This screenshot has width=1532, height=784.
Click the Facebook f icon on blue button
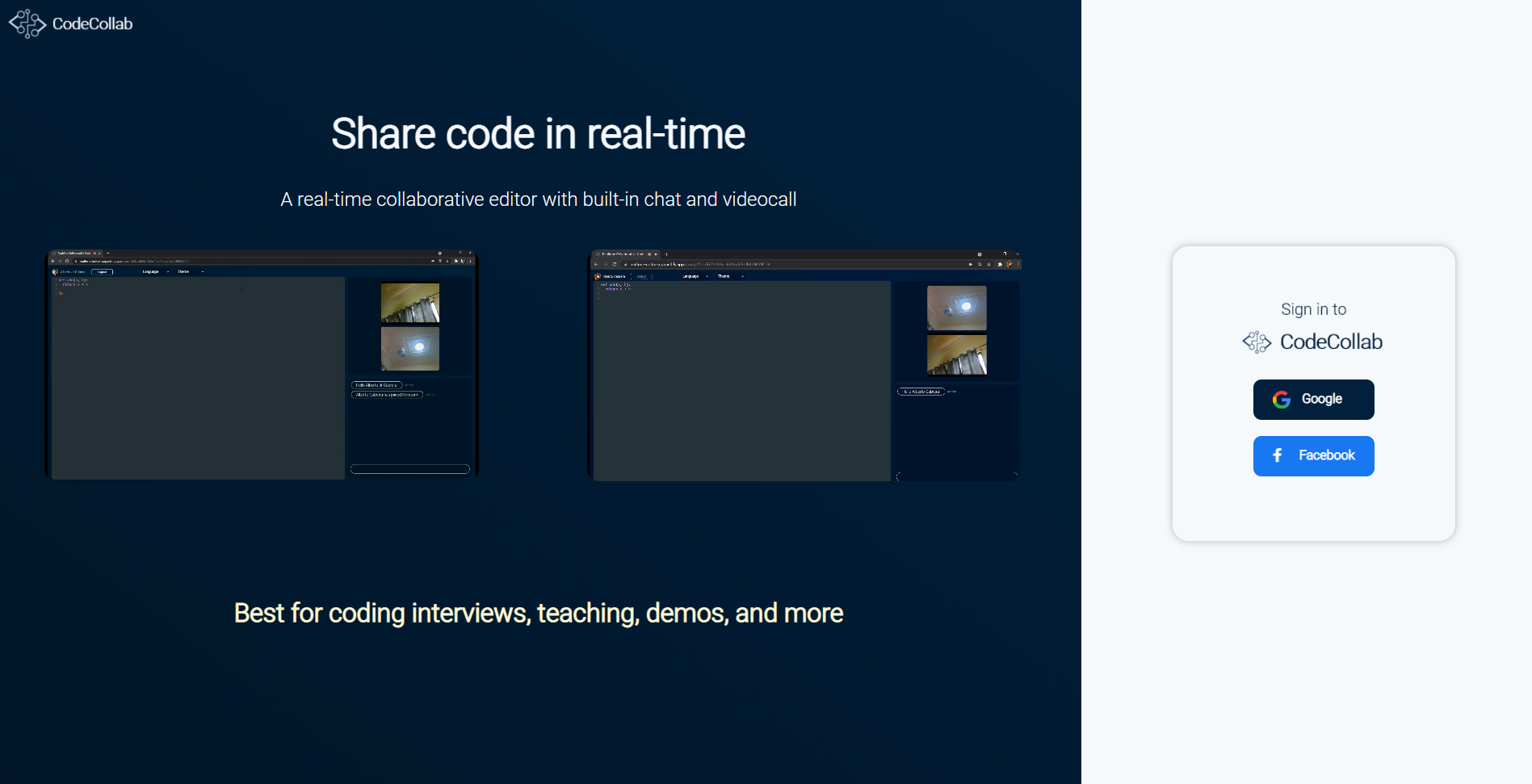(1277, 455)
